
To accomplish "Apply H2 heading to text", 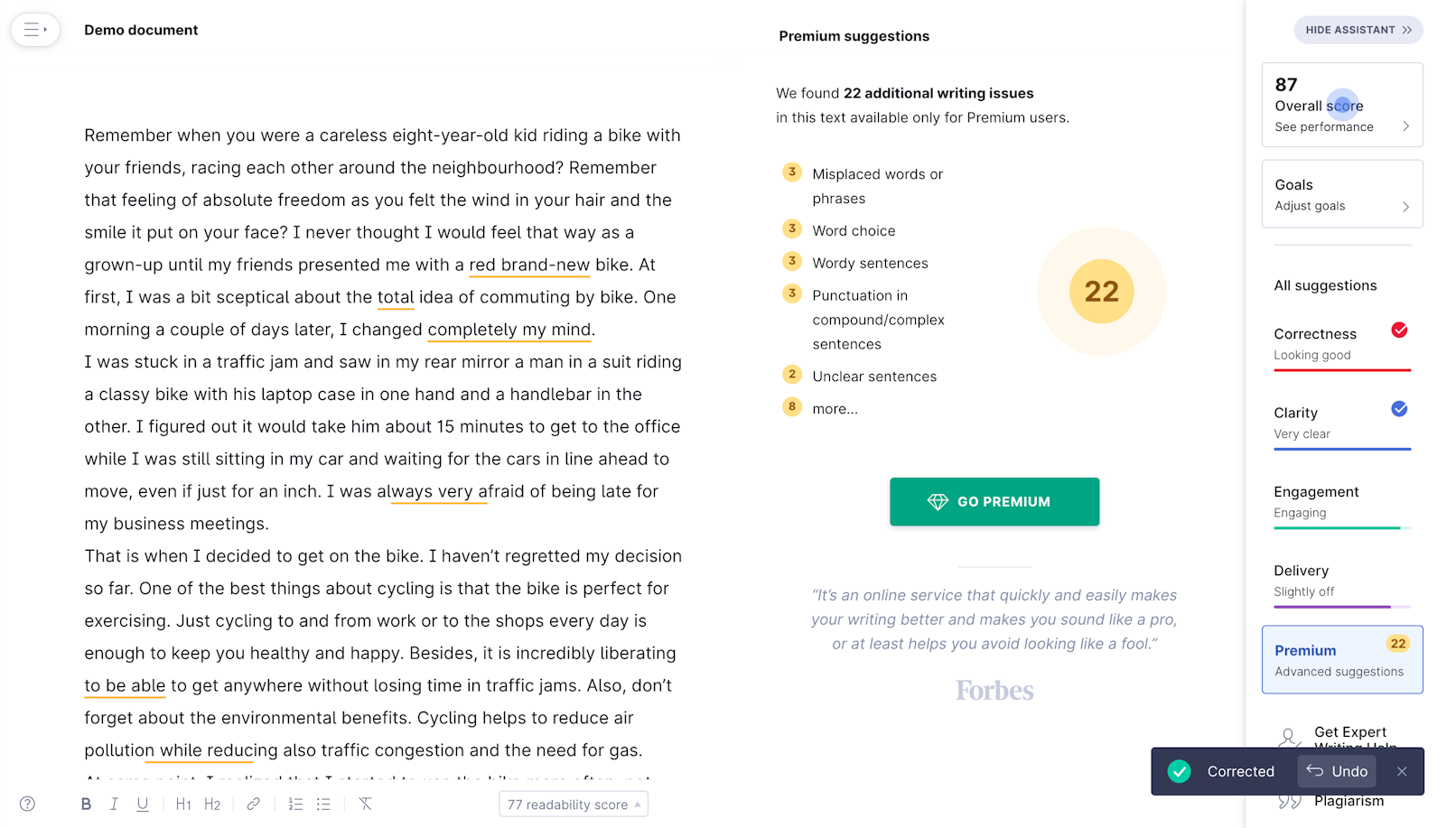I will point(212,804).
